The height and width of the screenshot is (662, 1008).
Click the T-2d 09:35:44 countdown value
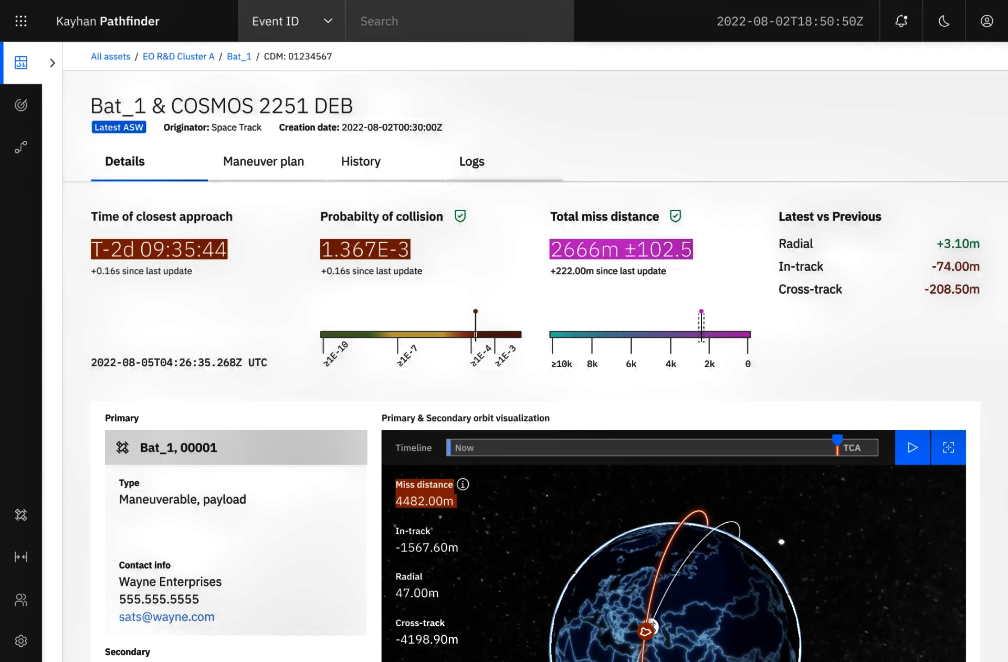(159, 249)
